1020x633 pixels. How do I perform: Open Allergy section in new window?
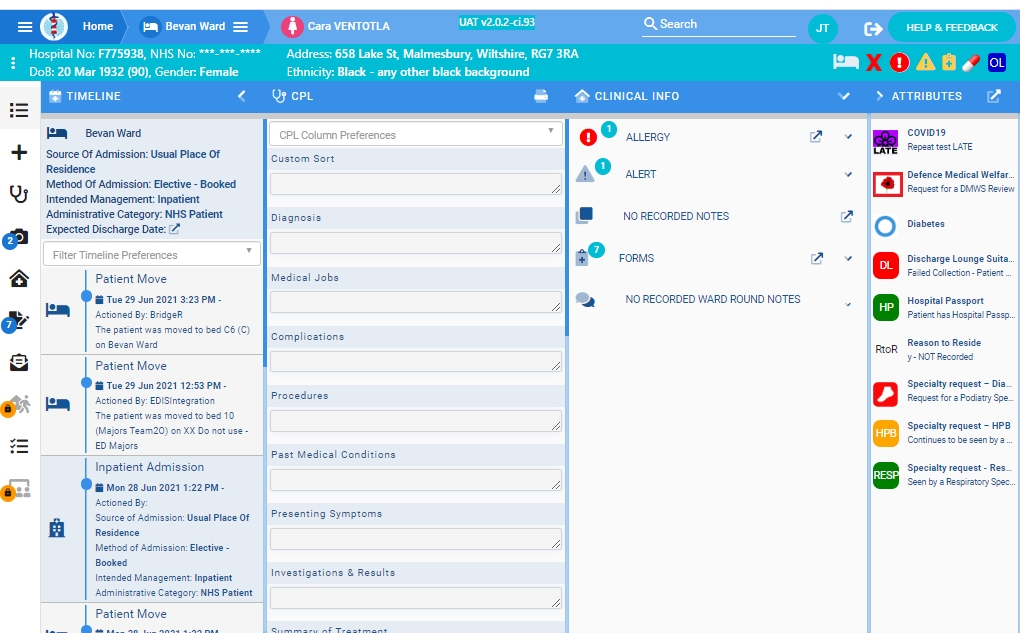816,137
